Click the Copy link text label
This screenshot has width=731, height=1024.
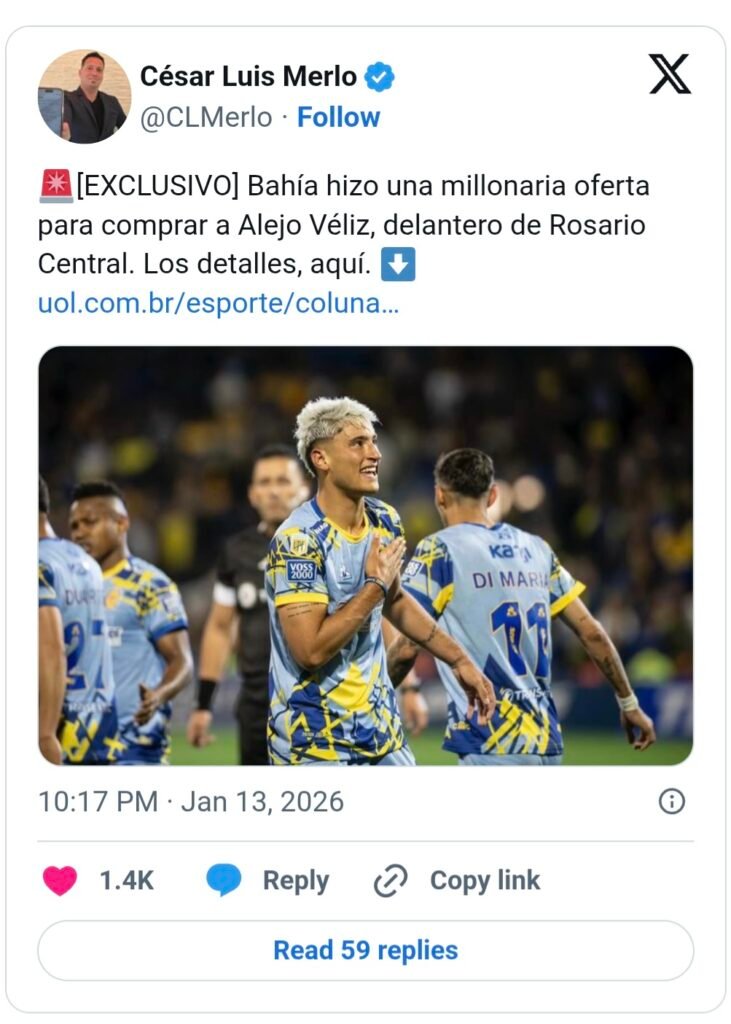click(485, 881)
